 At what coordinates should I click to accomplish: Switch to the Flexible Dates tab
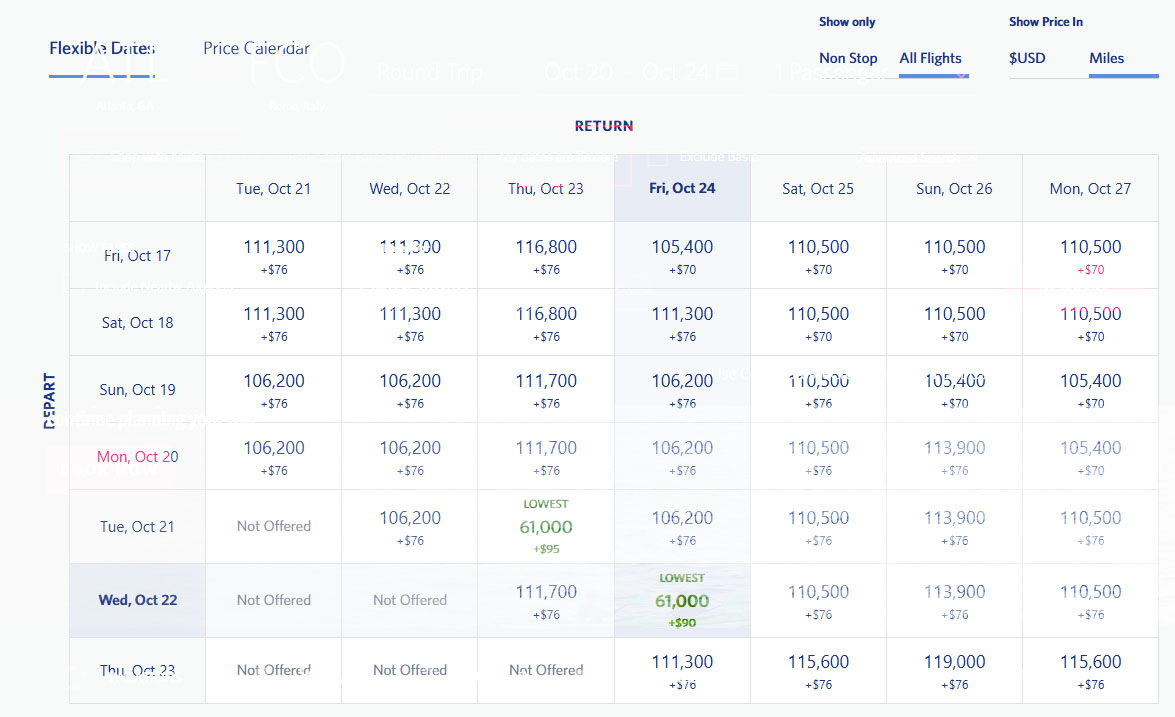pos(102,48)
